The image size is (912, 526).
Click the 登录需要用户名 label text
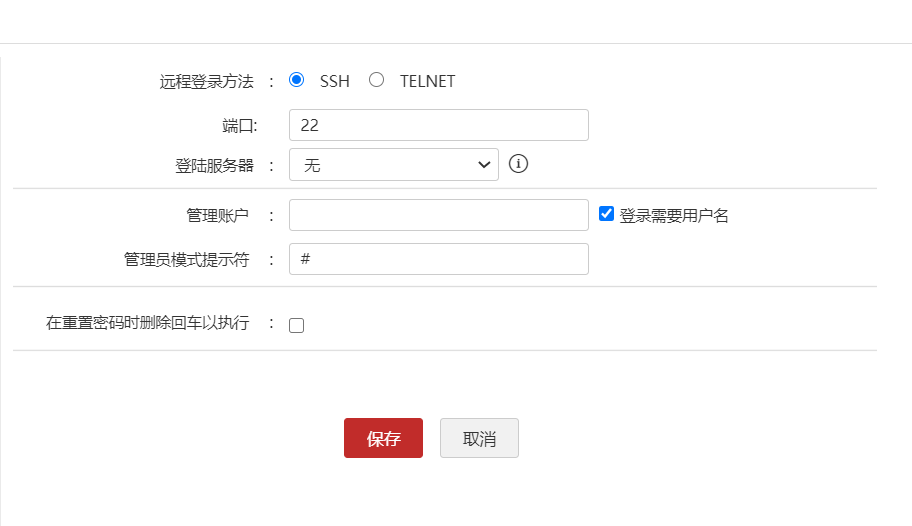click(674, 215)
